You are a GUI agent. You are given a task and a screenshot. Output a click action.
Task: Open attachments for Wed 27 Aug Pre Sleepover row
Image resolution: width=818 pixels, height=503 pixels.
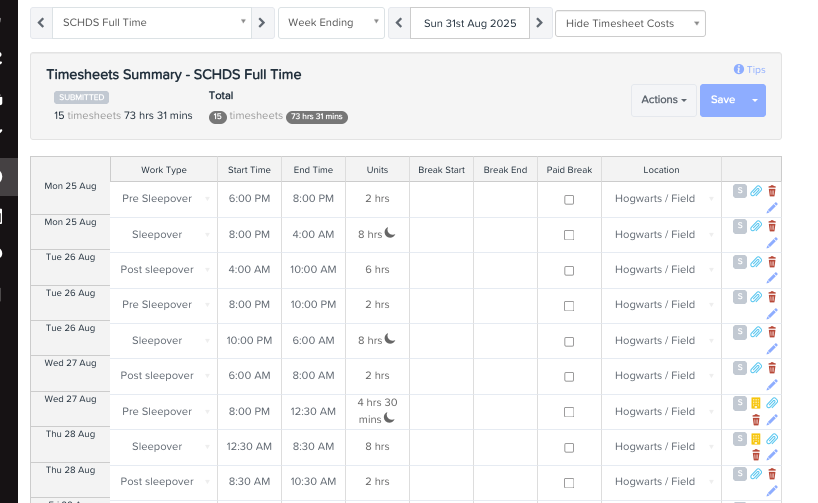(772, 403)
